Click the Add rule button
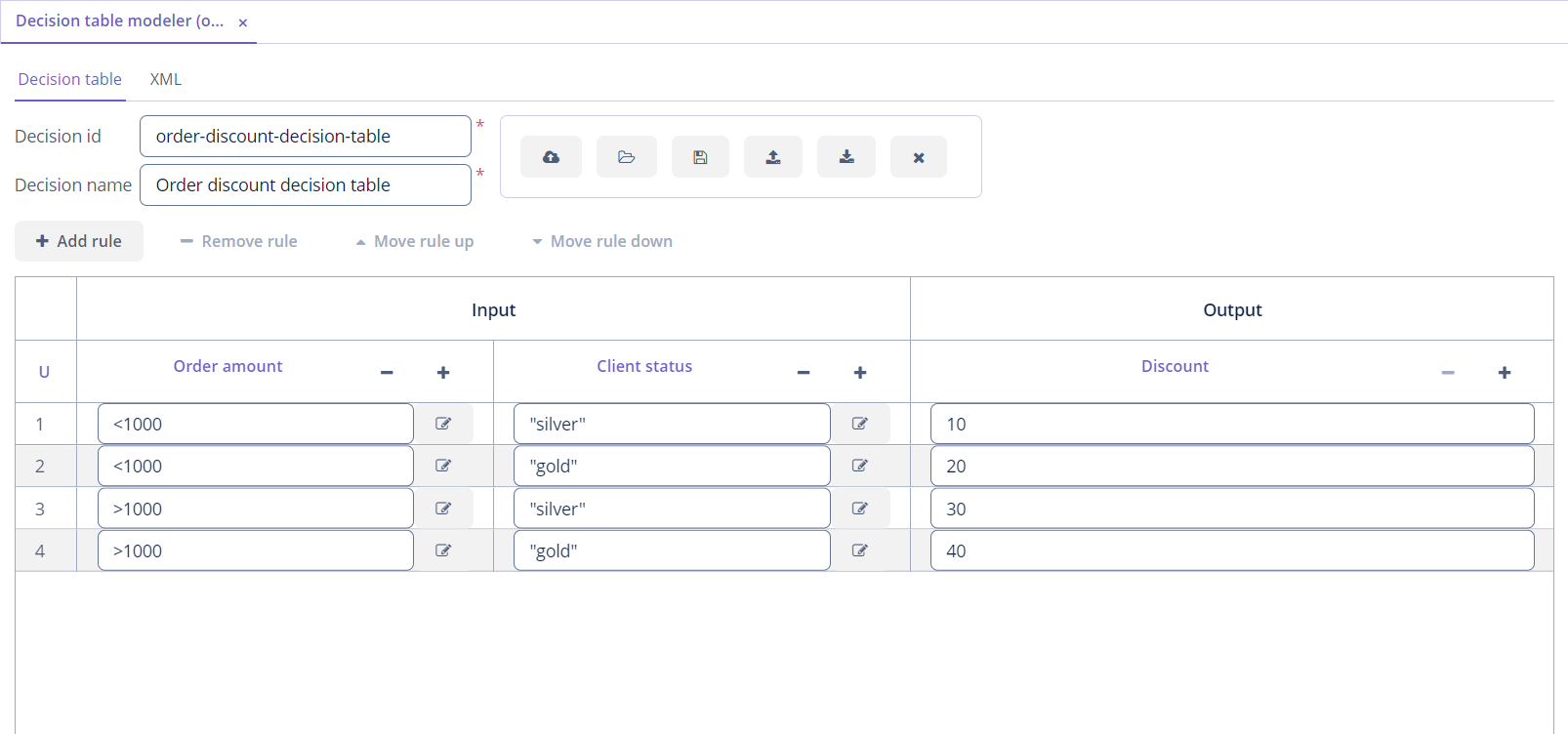 coord(79,241)
